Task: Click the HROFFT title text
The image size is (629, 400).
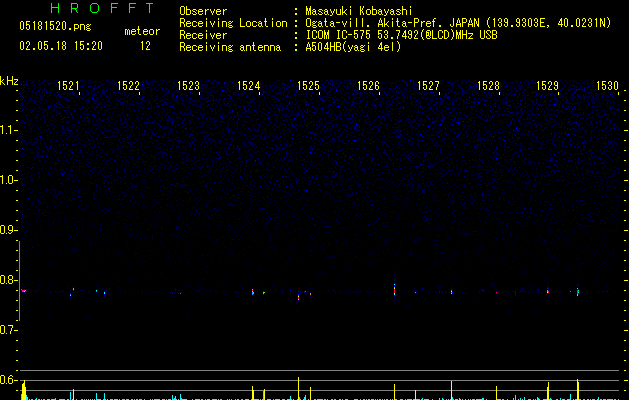Action: click(x=103, y=8)
